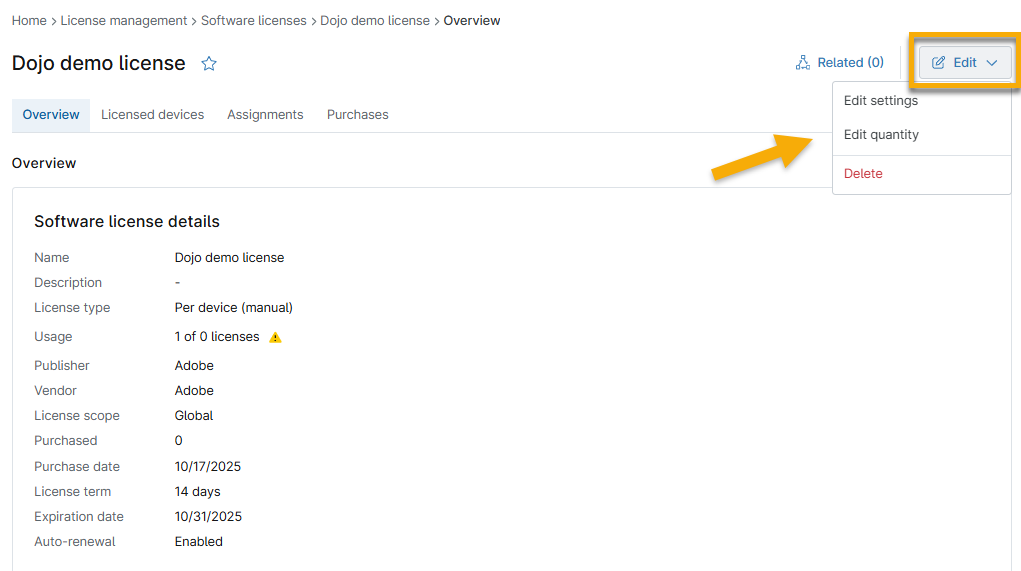
Task: Go to the Purchases tab
Action: (357, 115)
